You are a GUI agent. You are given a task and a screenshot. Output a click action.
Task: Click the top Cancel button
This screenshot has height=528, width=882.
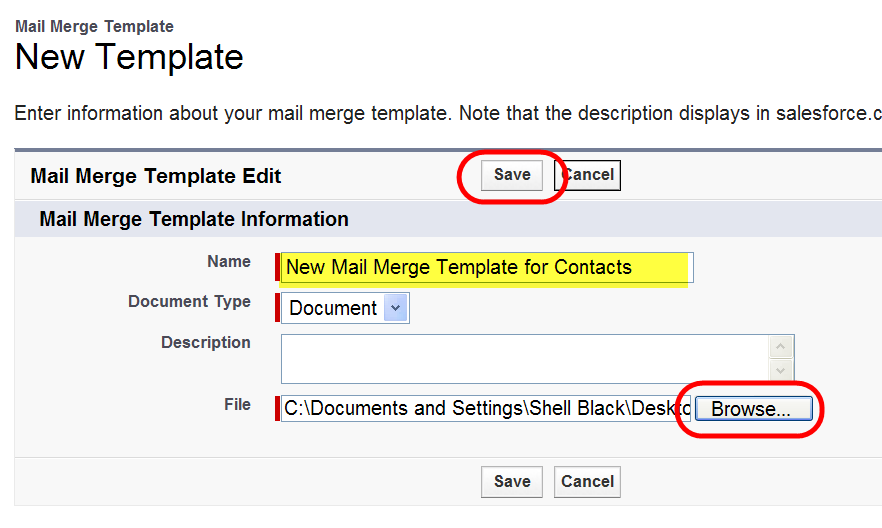click(x=587, y=175)
